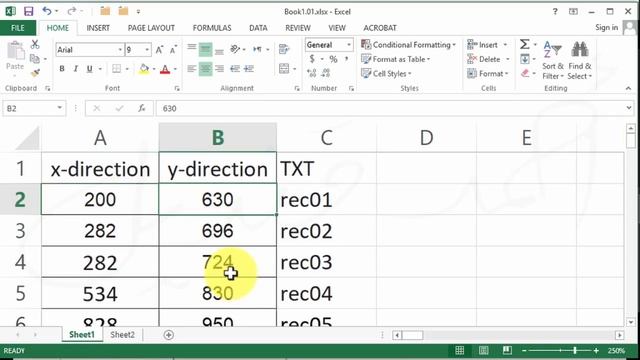Viewport: 640px width, 360px height.
Task: Click the Orientation angled text icon
Action: point(235,49)
